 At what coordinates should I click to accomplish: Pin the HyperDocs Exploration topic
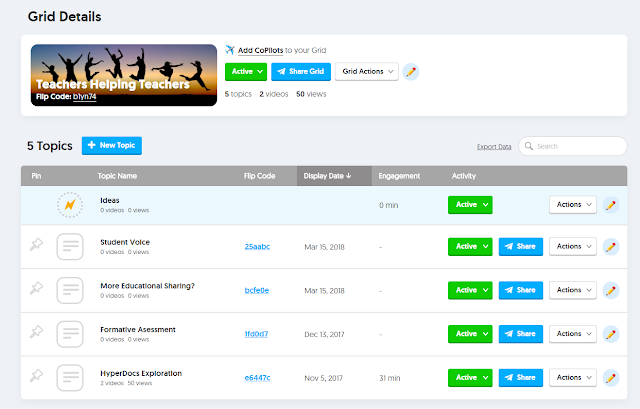(x=36, y=375)
